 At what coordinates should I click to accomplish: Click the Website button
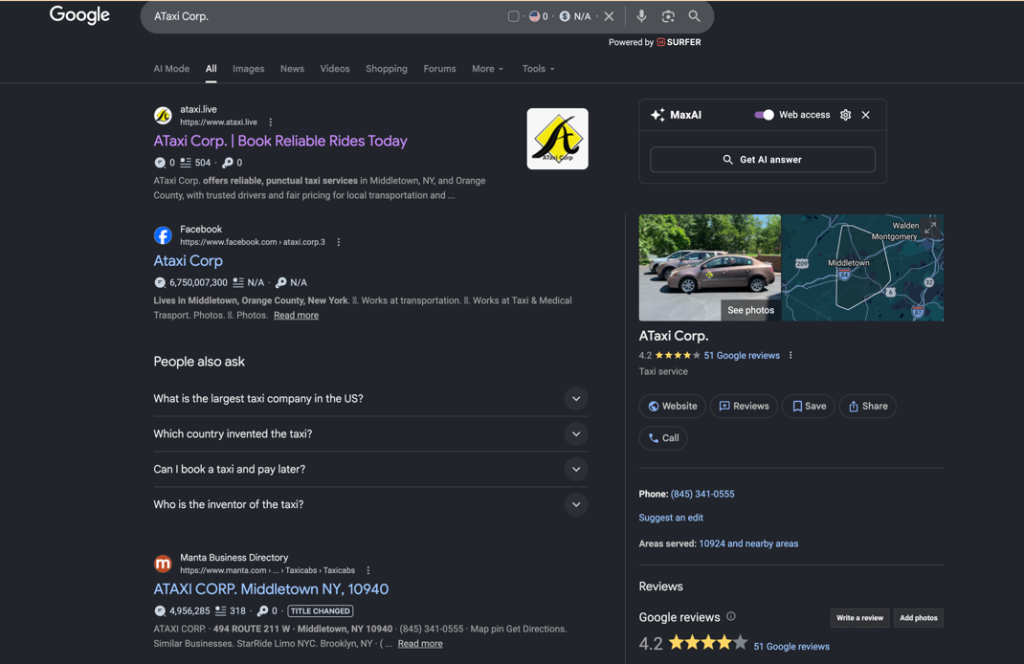672,406
